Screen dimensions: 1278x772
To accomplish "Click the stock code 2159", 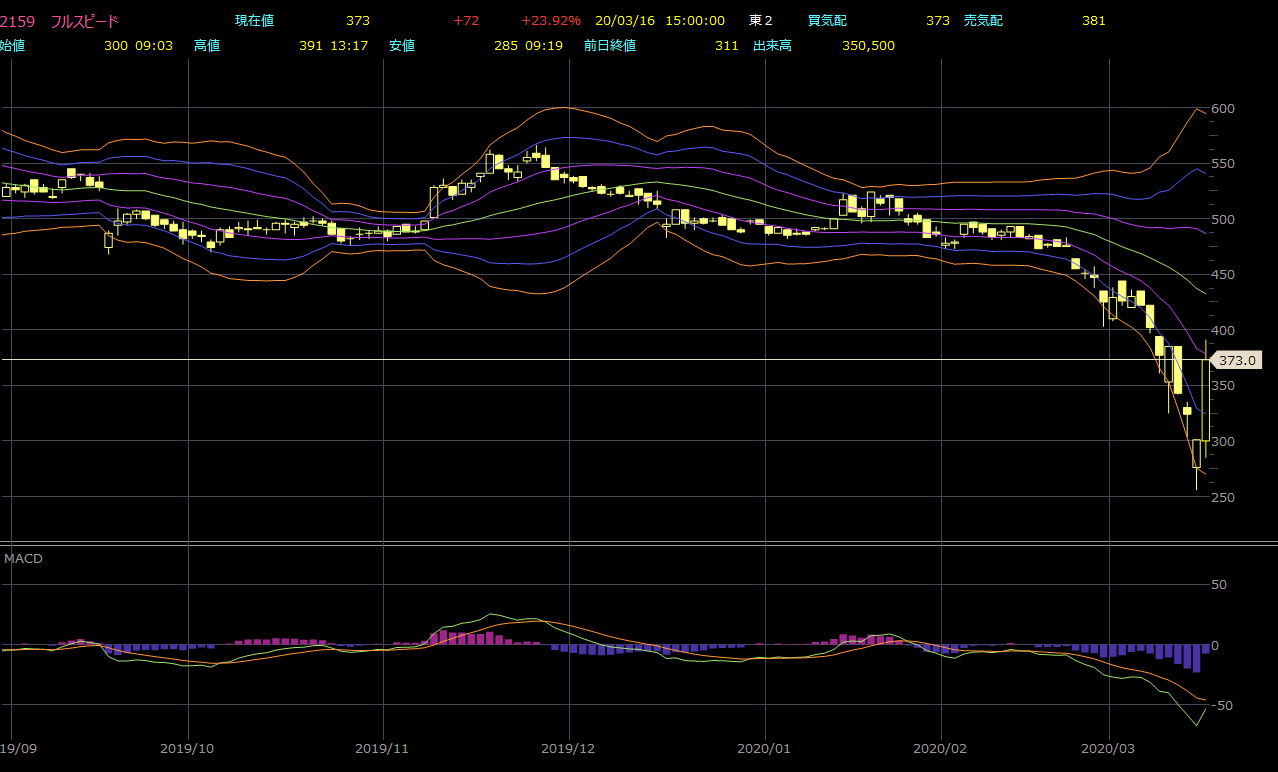I will tap(18, 20).
